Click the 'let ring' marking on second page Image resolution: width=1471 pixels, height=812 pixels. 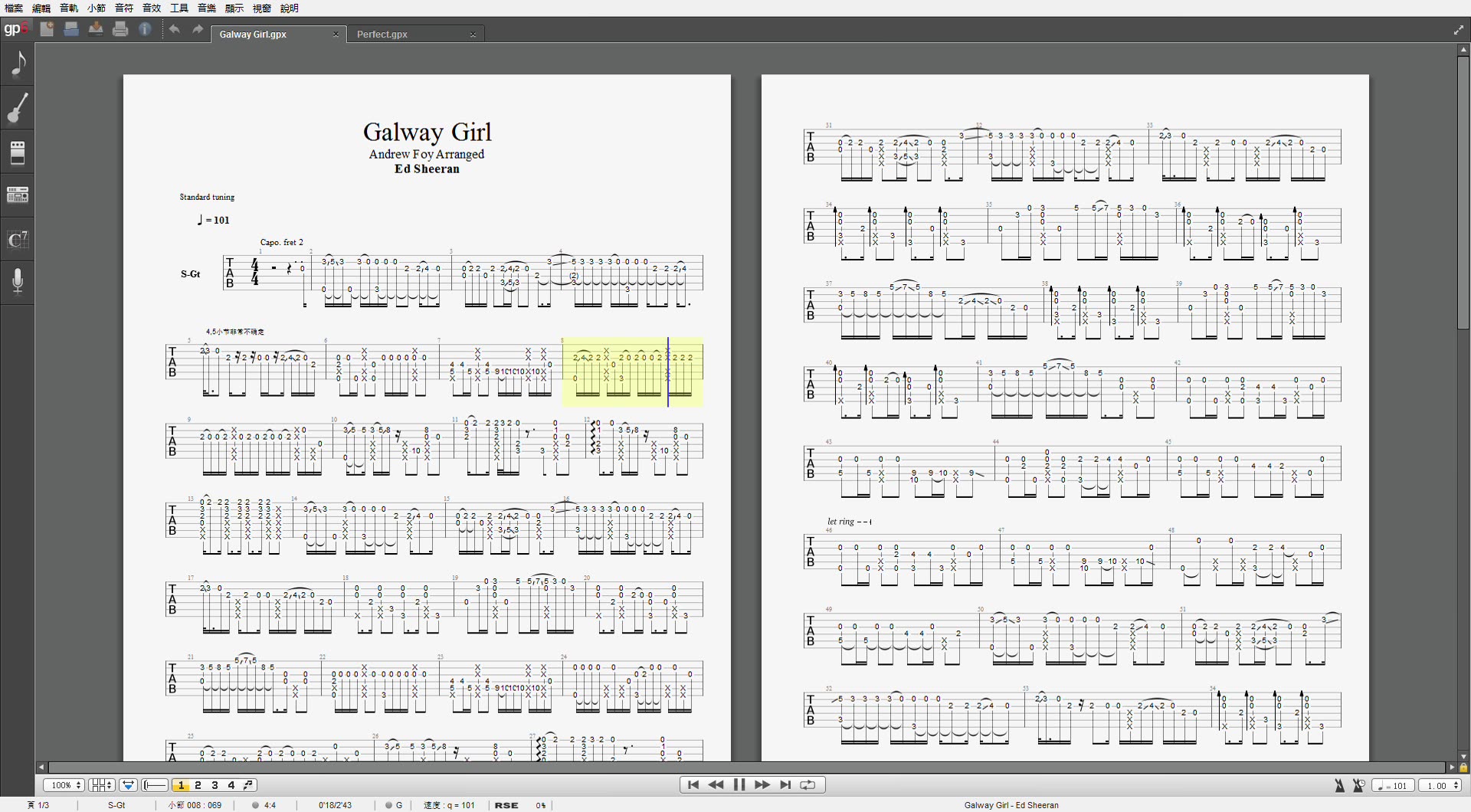(849, 522)
